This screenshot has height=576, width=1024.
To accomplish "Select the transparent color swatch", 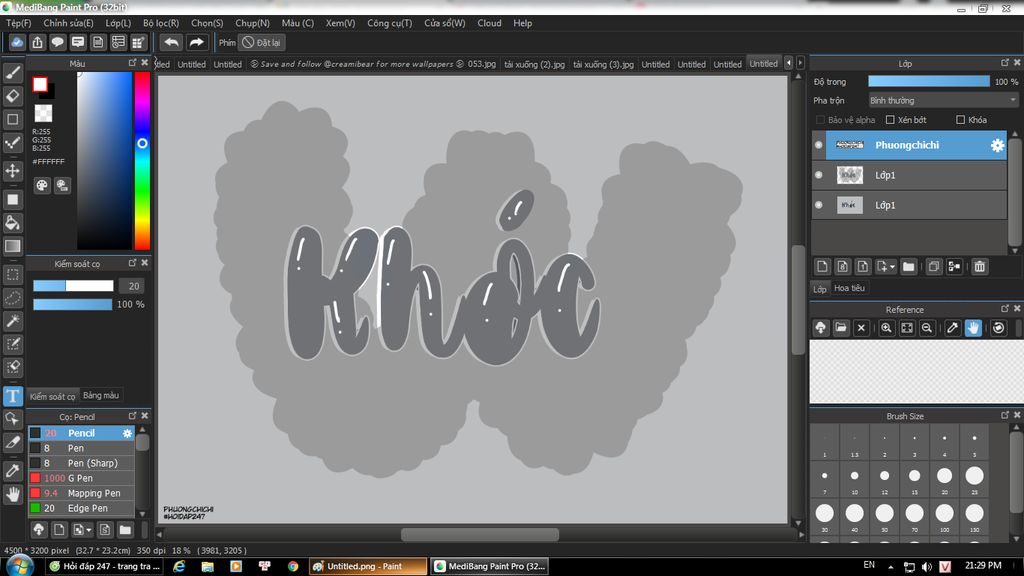I will tap(43, 113).
